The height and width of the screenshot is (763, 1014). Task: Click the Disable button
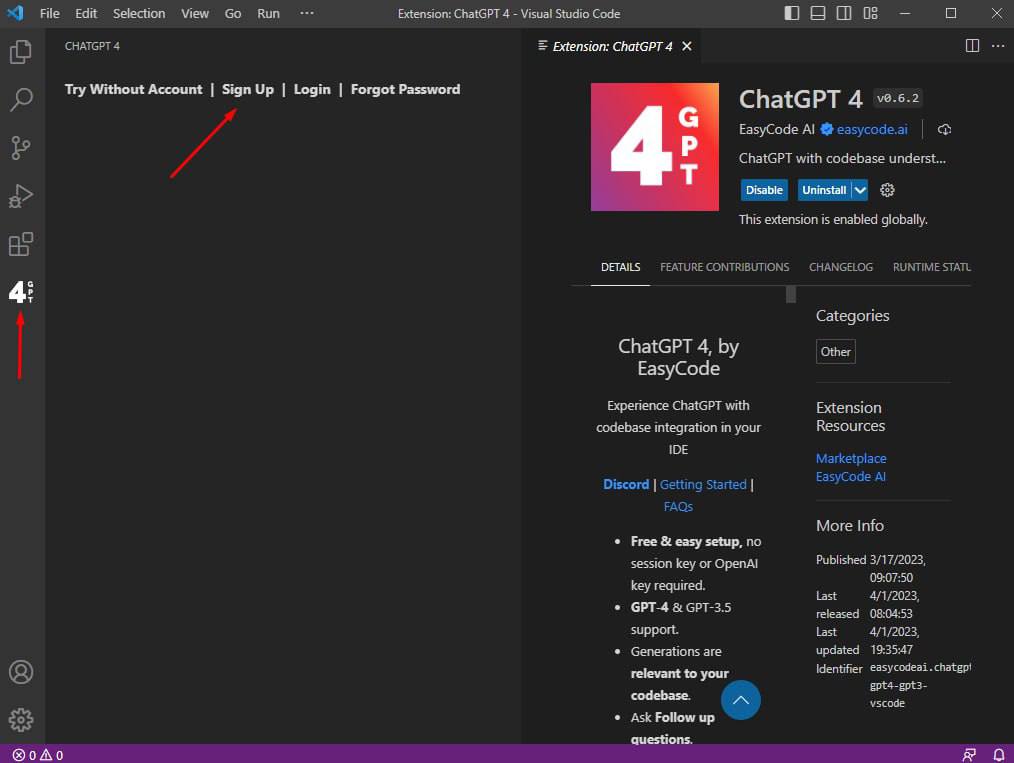[764, 190]
